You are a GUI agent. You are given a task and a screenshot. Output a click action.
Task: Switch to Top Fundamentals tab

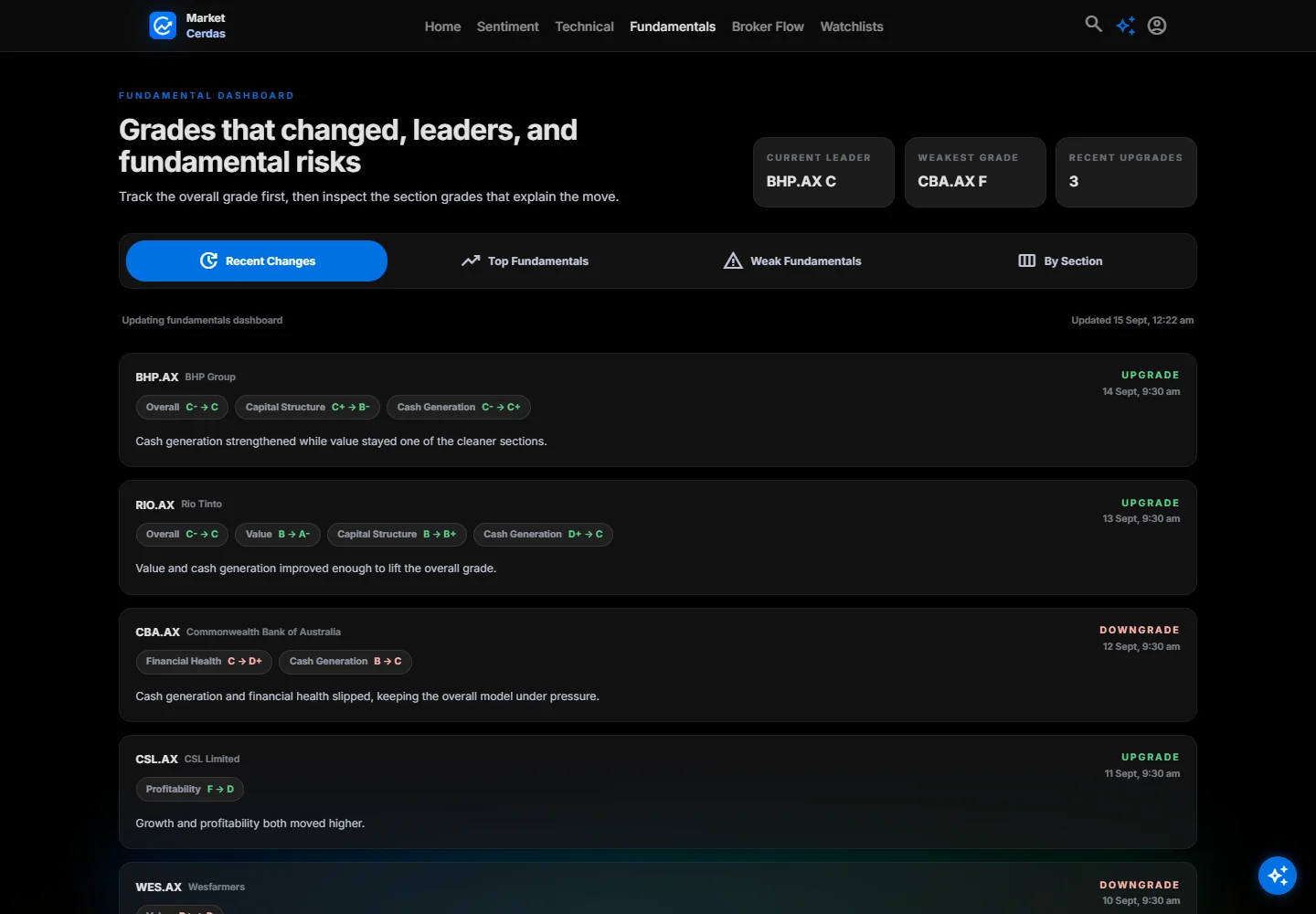point(525,260)
